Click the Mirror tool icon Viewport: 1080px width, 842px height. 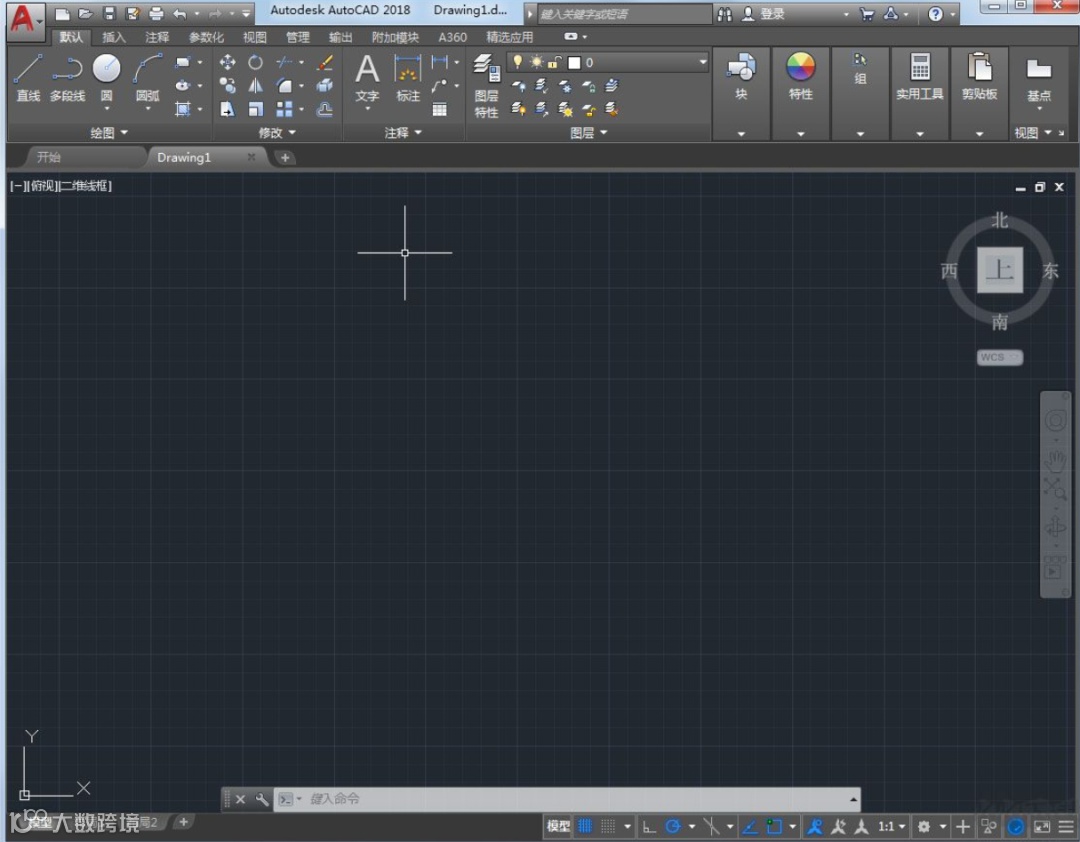coord(256,85)
